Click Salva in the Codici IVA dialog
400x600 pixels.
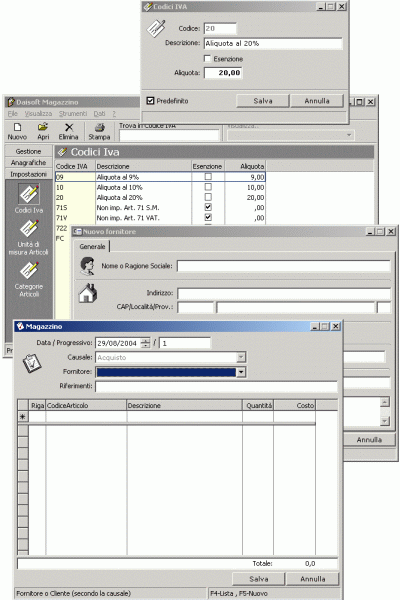tap(263, 101)
